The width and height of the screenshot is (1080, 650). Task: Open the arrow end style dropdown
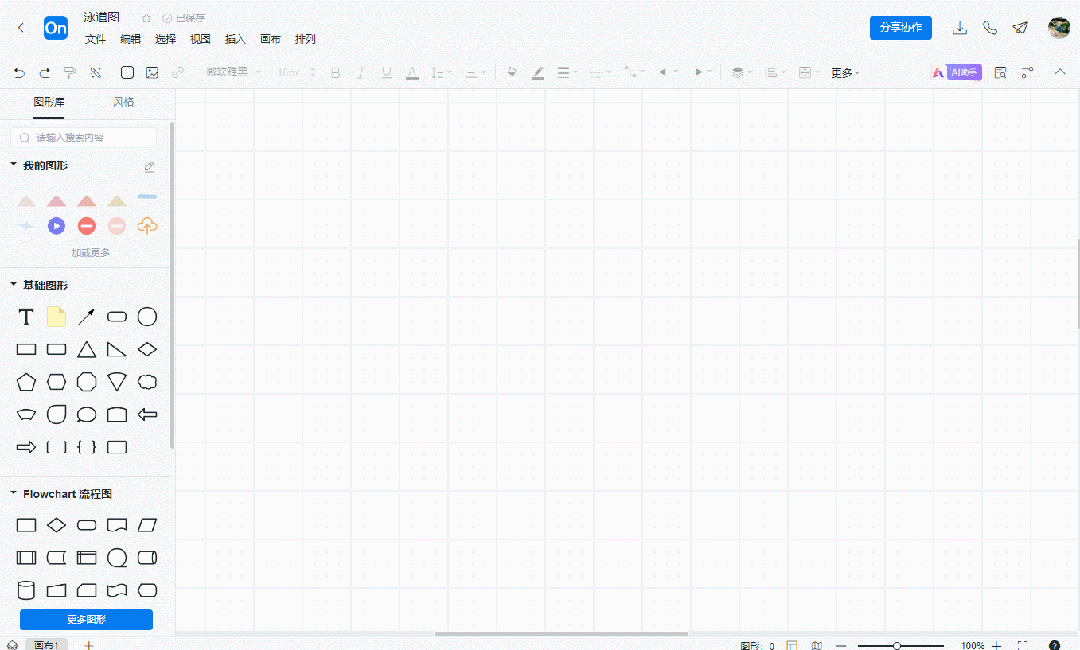pos(702,72)
